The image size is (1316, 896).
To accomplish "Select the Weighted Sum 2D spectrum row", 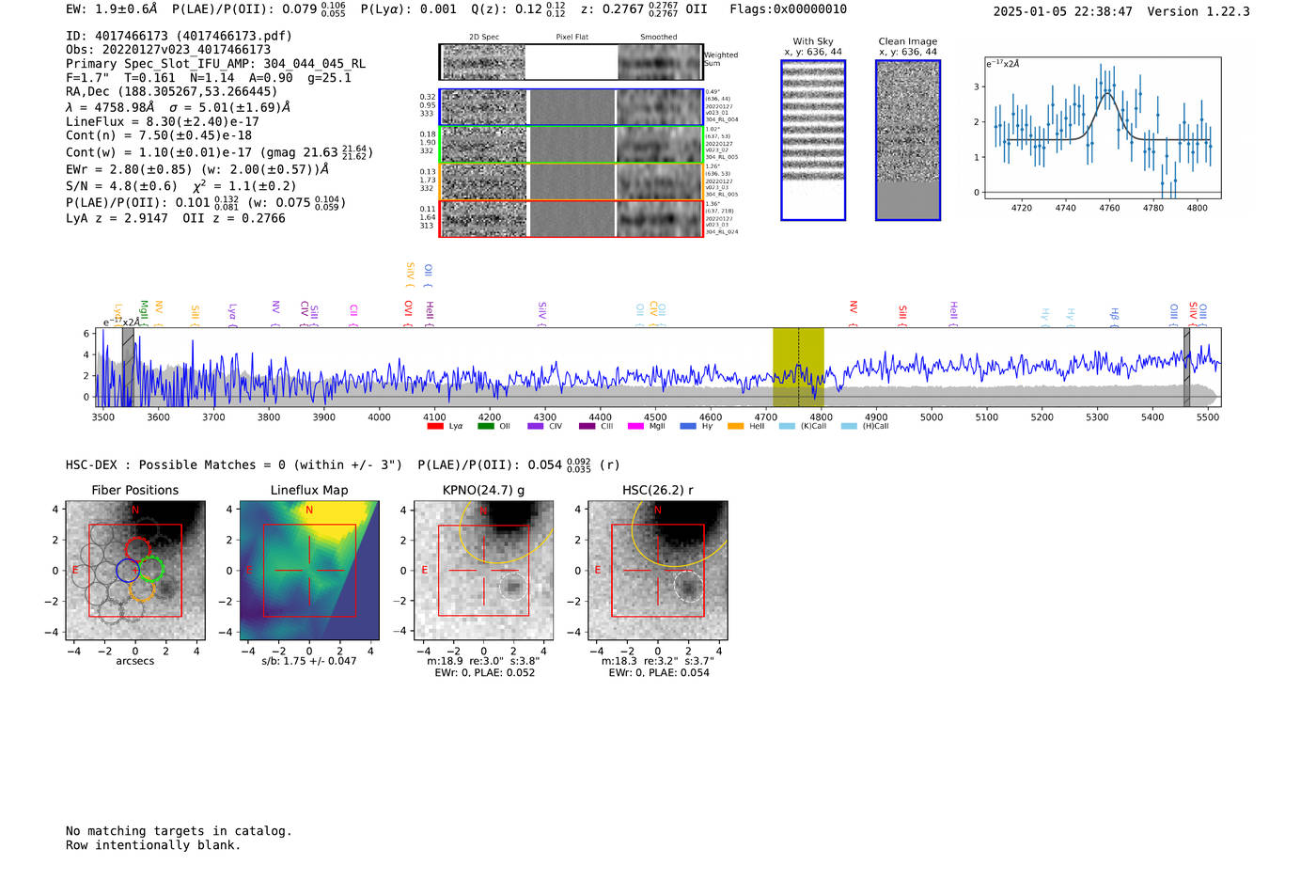I will click(x=571, y=62).
